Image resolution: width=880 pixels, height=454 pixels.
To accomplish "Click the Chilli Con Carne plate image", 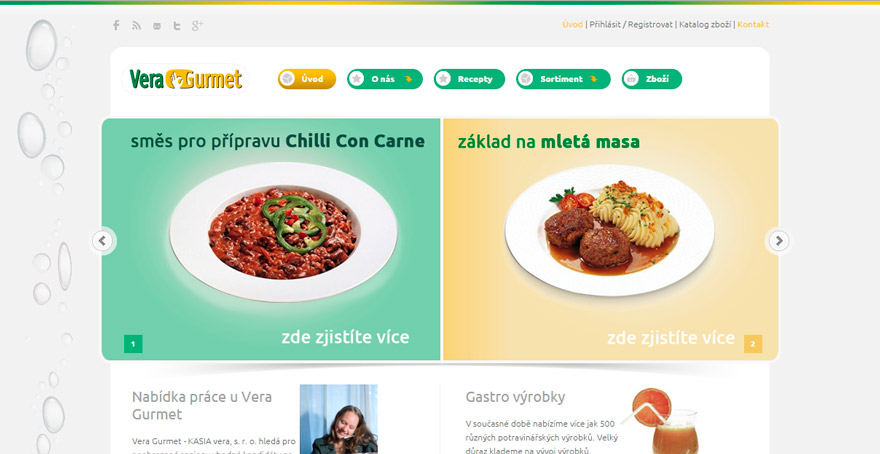I will pyautogui.click(x=283, y=232).
